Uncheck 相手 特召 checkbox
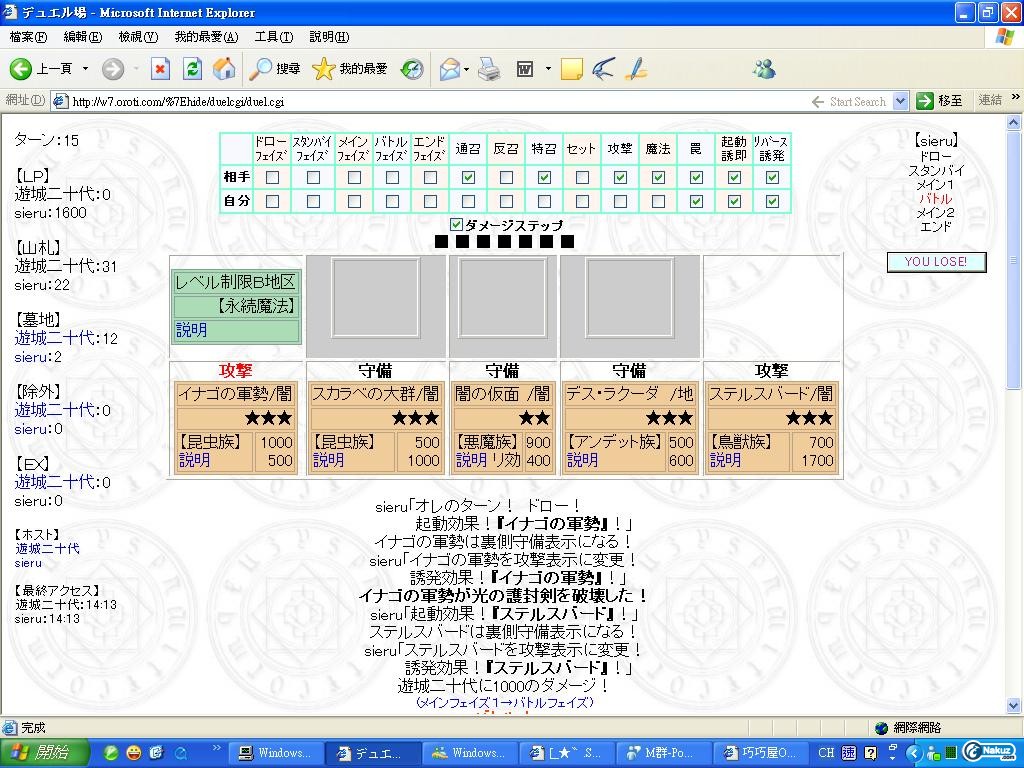 tap(544, 178)
